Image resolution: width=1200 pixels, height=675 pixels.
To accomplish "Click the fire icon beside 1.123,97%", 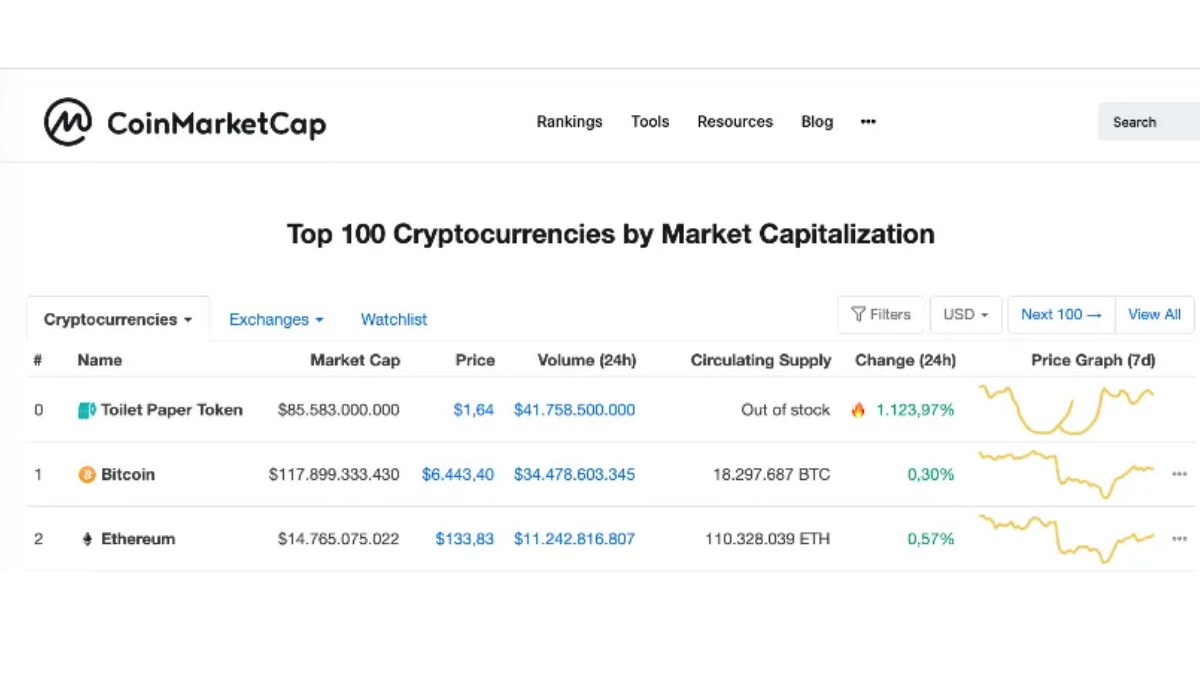I will [858, 410].
